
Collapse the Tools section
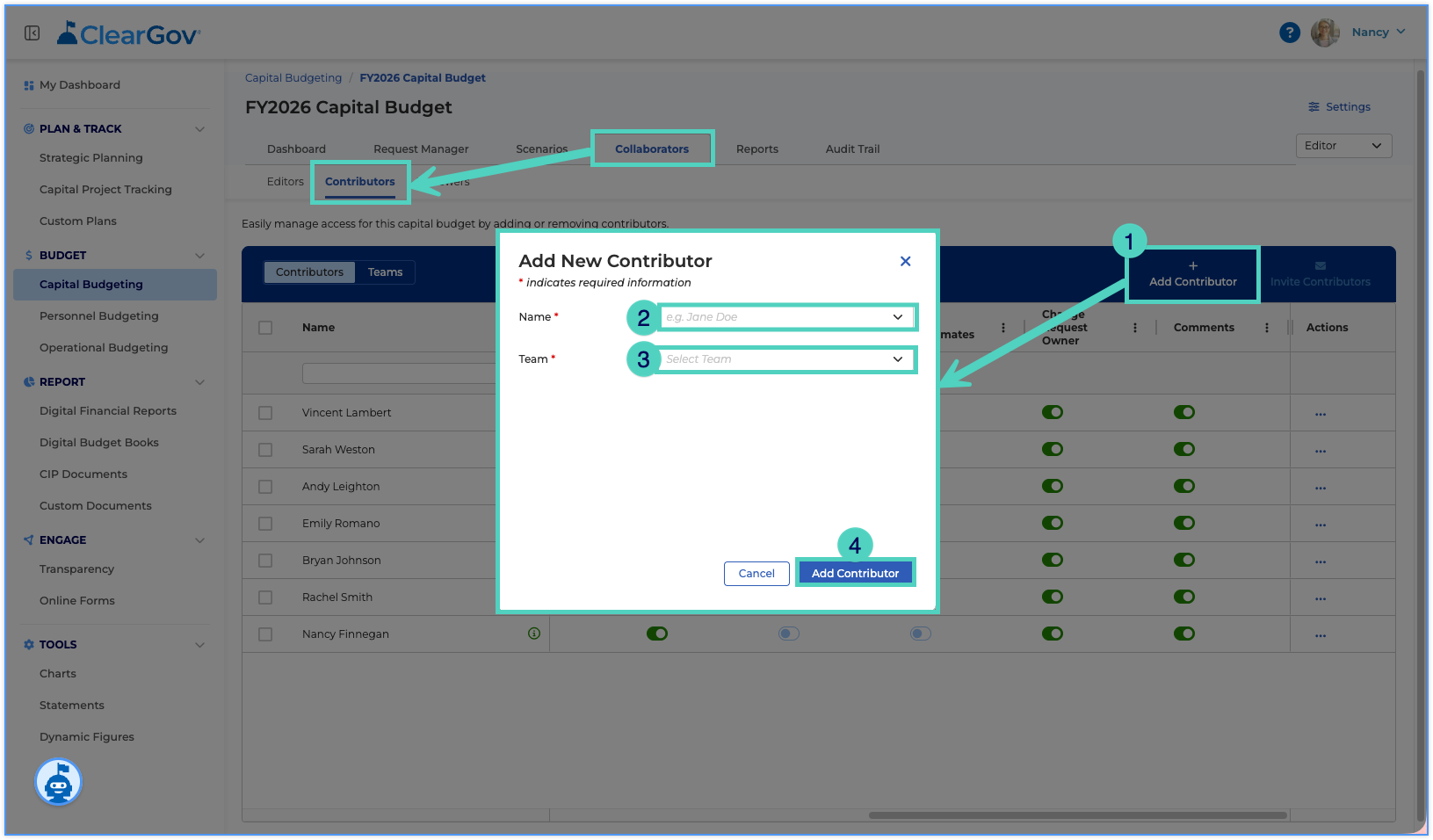tap(199, 645)
